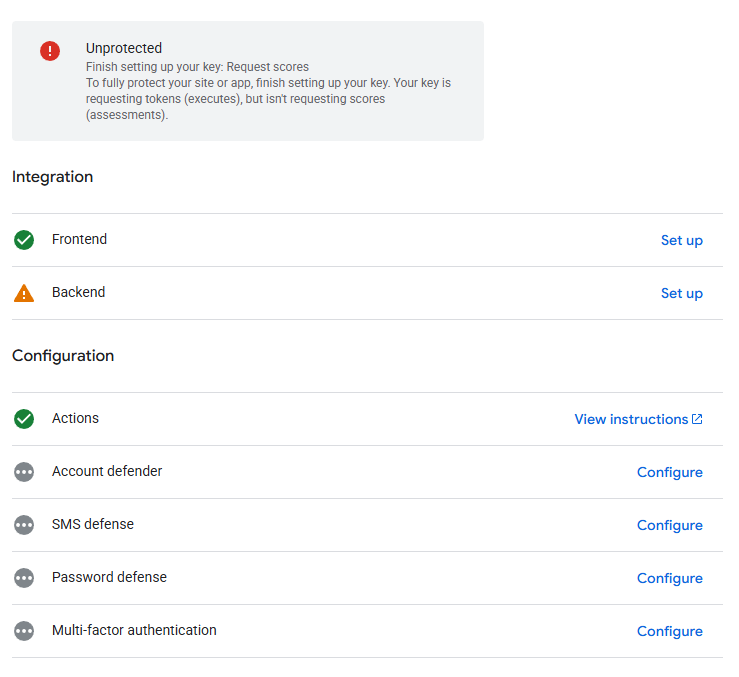Click the red Unprotected error icon

click(x=50, y=51)
